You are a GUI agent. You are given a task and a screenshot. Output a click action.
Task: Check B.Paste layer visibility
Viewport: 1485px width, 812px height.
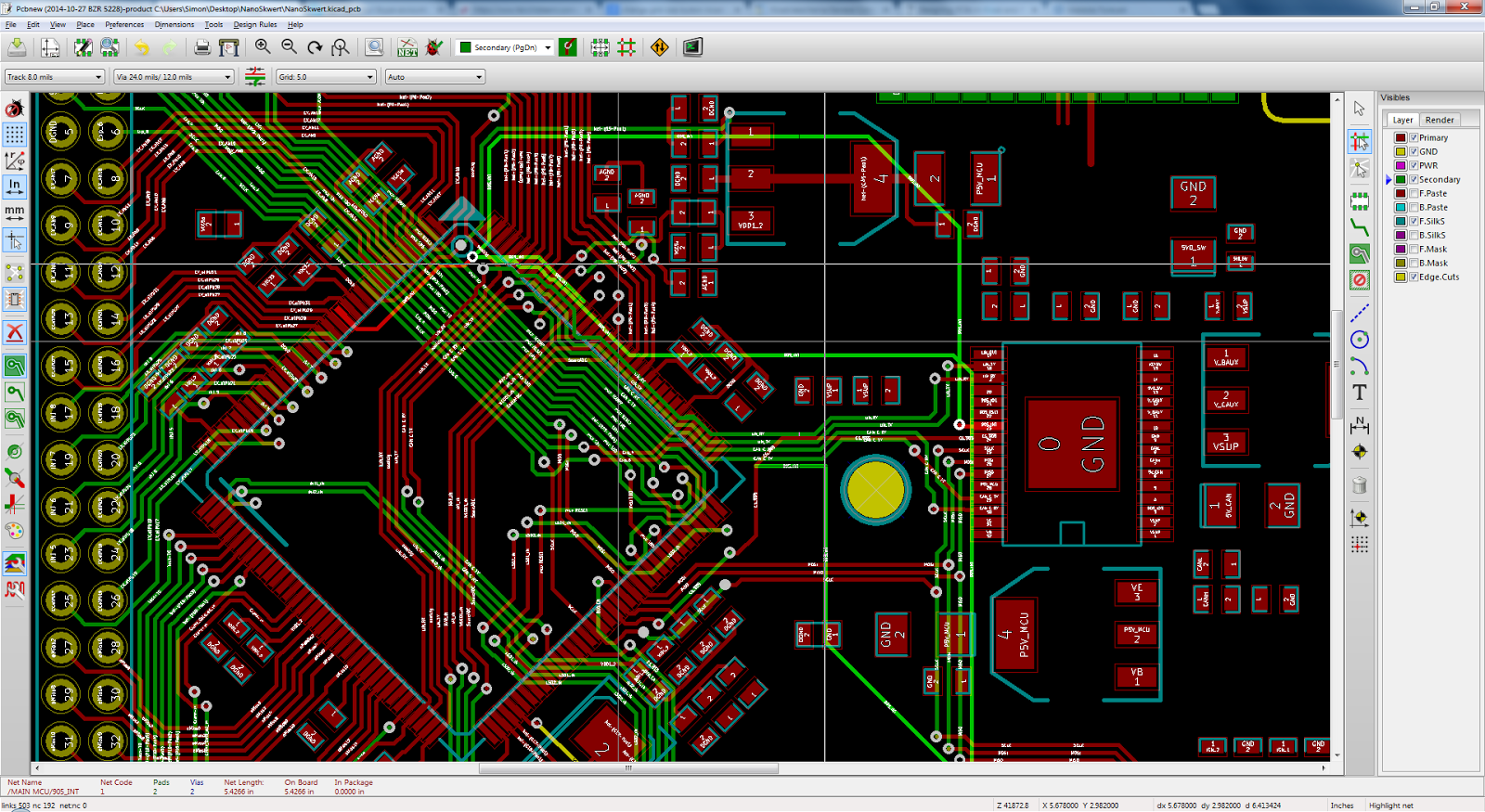coord(1414,207)
